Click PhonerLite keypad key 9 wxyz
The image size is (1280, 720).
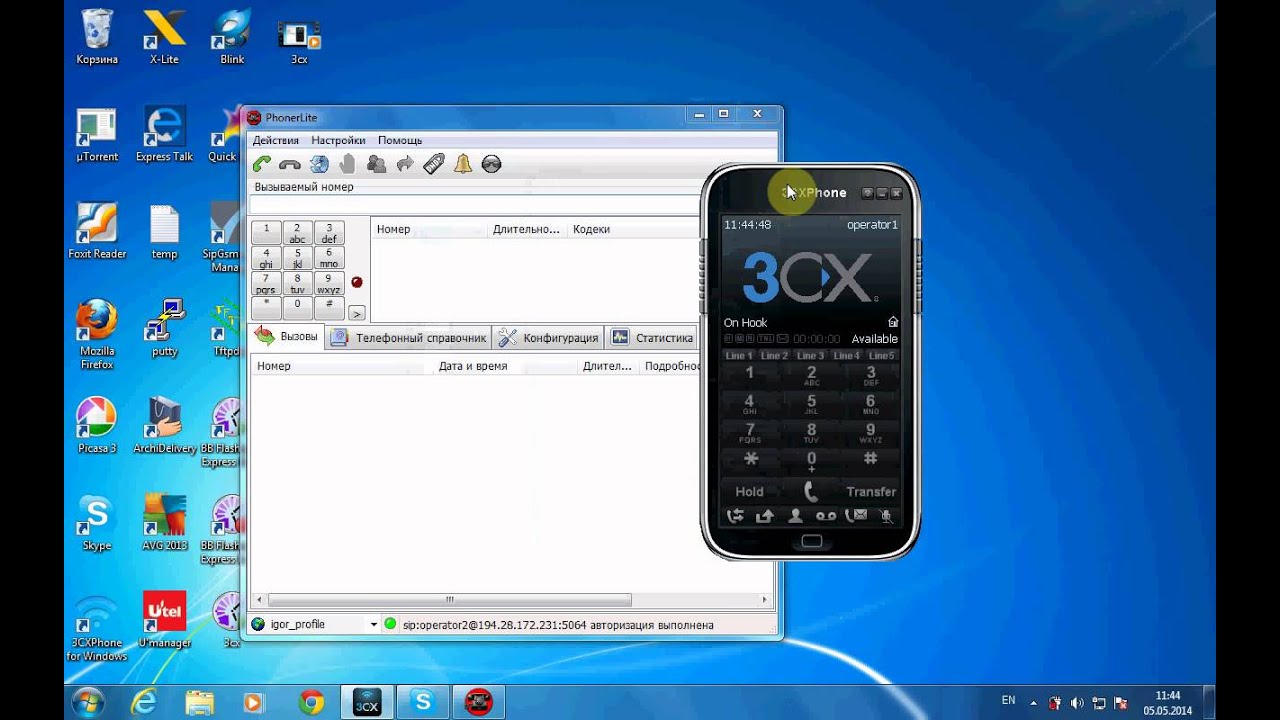[329, 283]
